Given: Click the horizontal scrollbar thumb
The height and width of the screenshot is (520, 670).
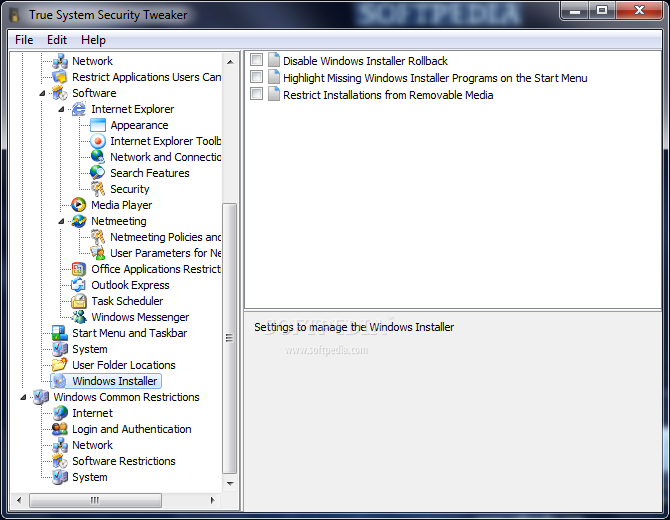Looking at the screenshot, I should click(x=95, y=500).
